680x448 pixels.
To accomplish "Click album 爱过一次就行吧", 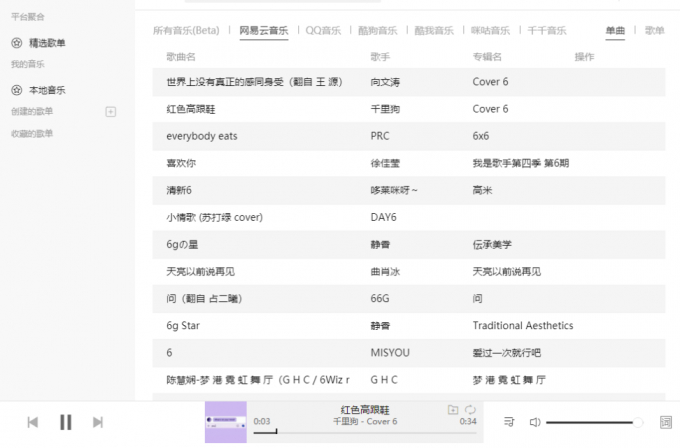I will 507,353.
